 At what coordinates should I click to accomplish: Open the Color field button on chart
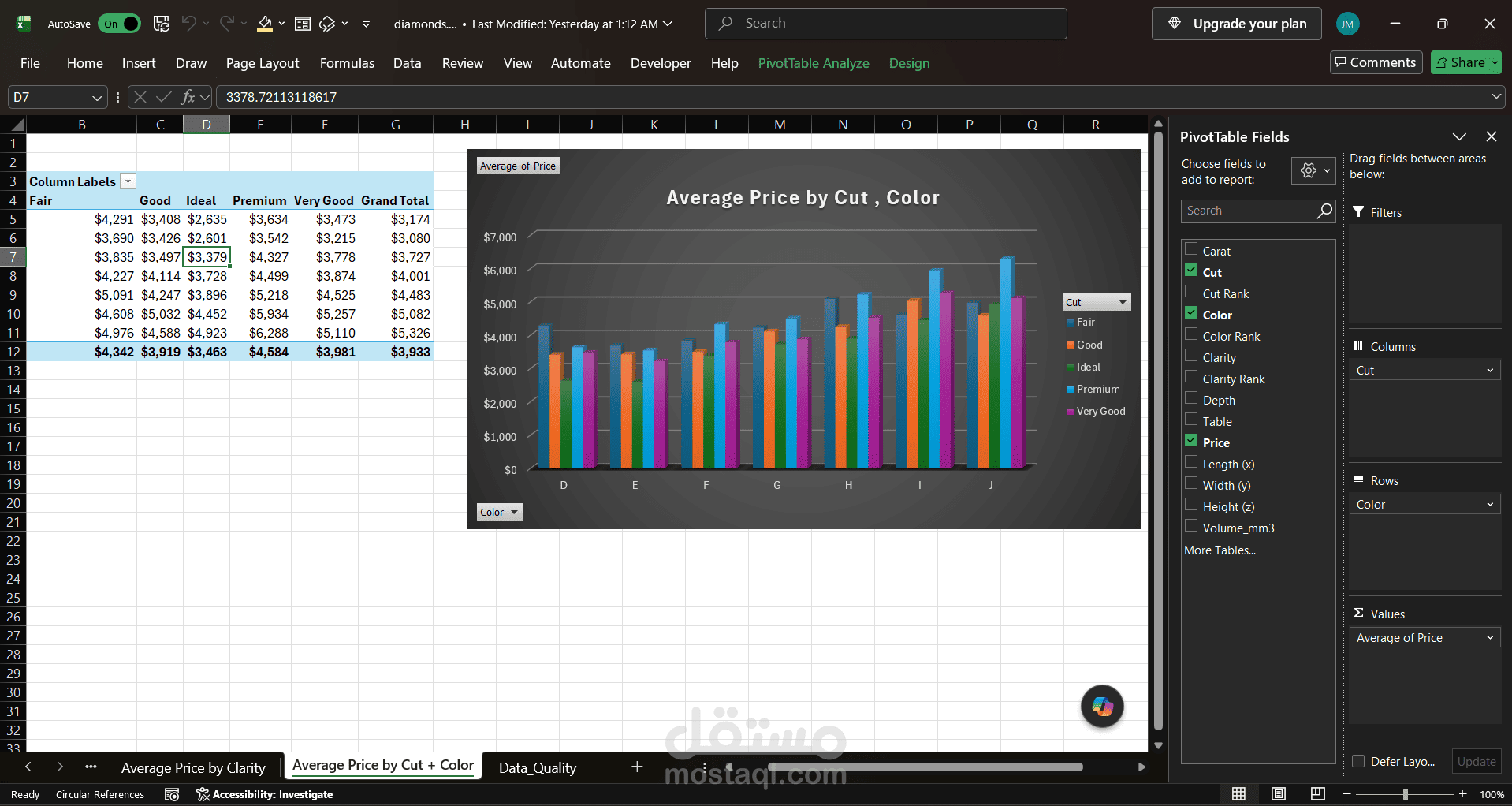coord(500,512)
